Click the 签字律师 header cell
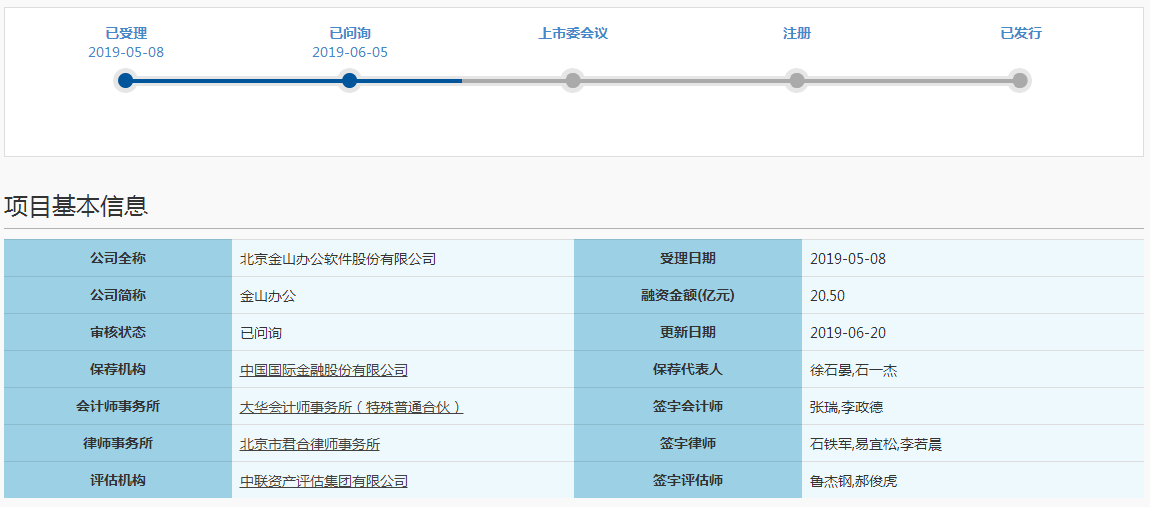 pyautogui.click(x=688, y=443)
